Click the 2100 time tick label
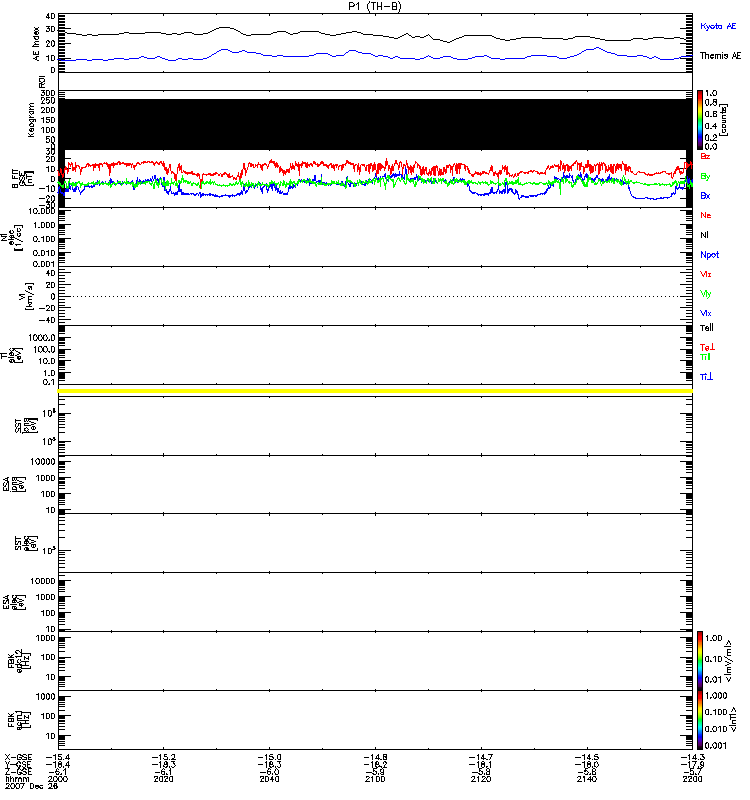 [x=375, y=779]
